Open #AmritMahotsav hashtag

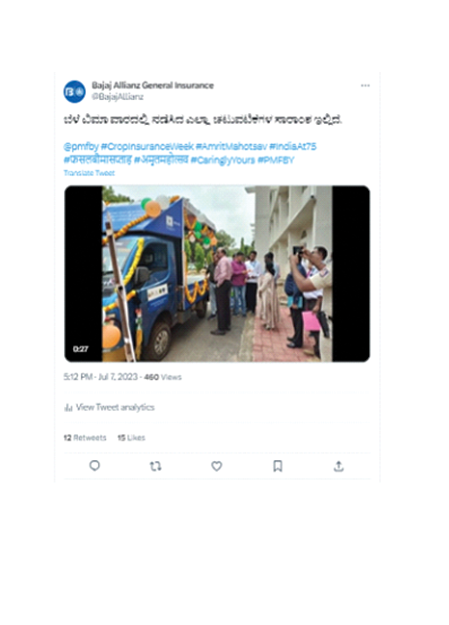[231, 146]
